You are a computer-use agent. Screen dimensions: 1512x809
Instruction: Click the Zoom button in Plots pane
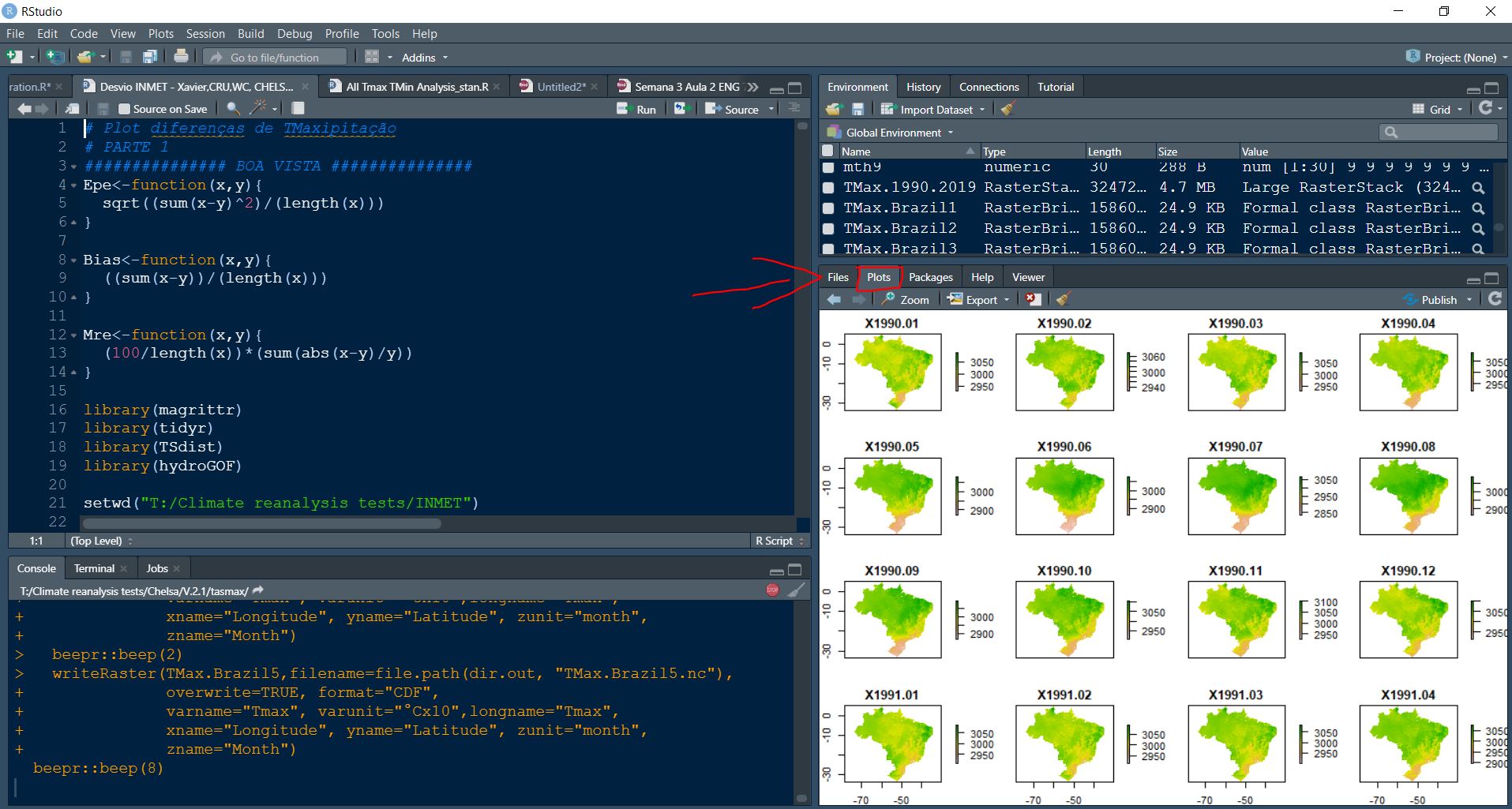906,299
